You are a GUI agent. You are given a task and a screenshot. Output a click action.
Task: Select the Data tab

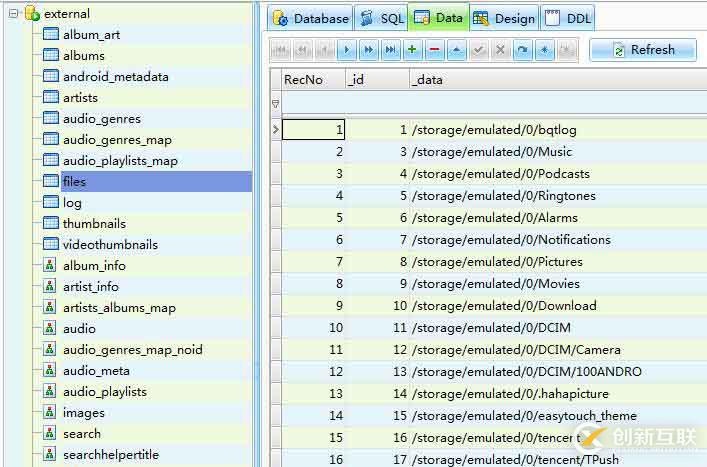(x=438, y=18)
